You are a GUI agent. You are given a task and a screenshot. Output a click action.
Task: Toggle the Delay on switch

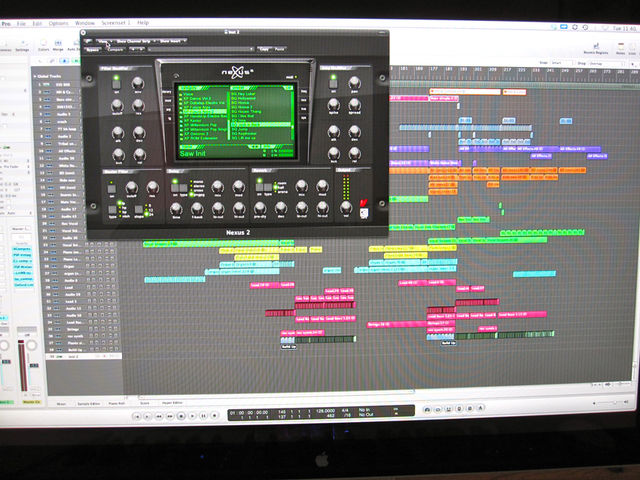tap(175, 187)
